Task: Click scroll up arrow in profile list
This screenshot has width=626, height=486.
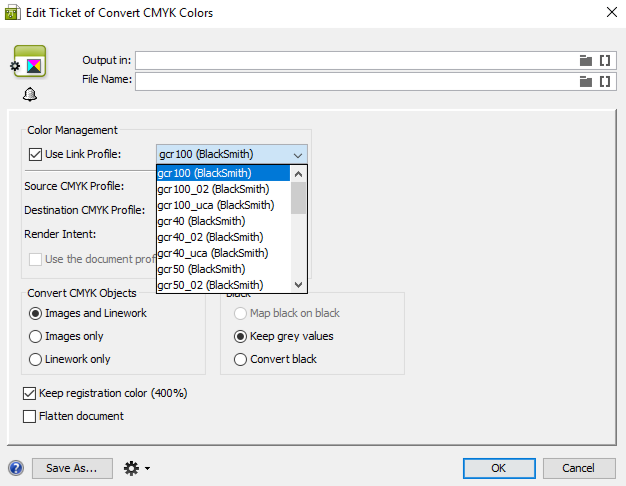Action: 298,174
